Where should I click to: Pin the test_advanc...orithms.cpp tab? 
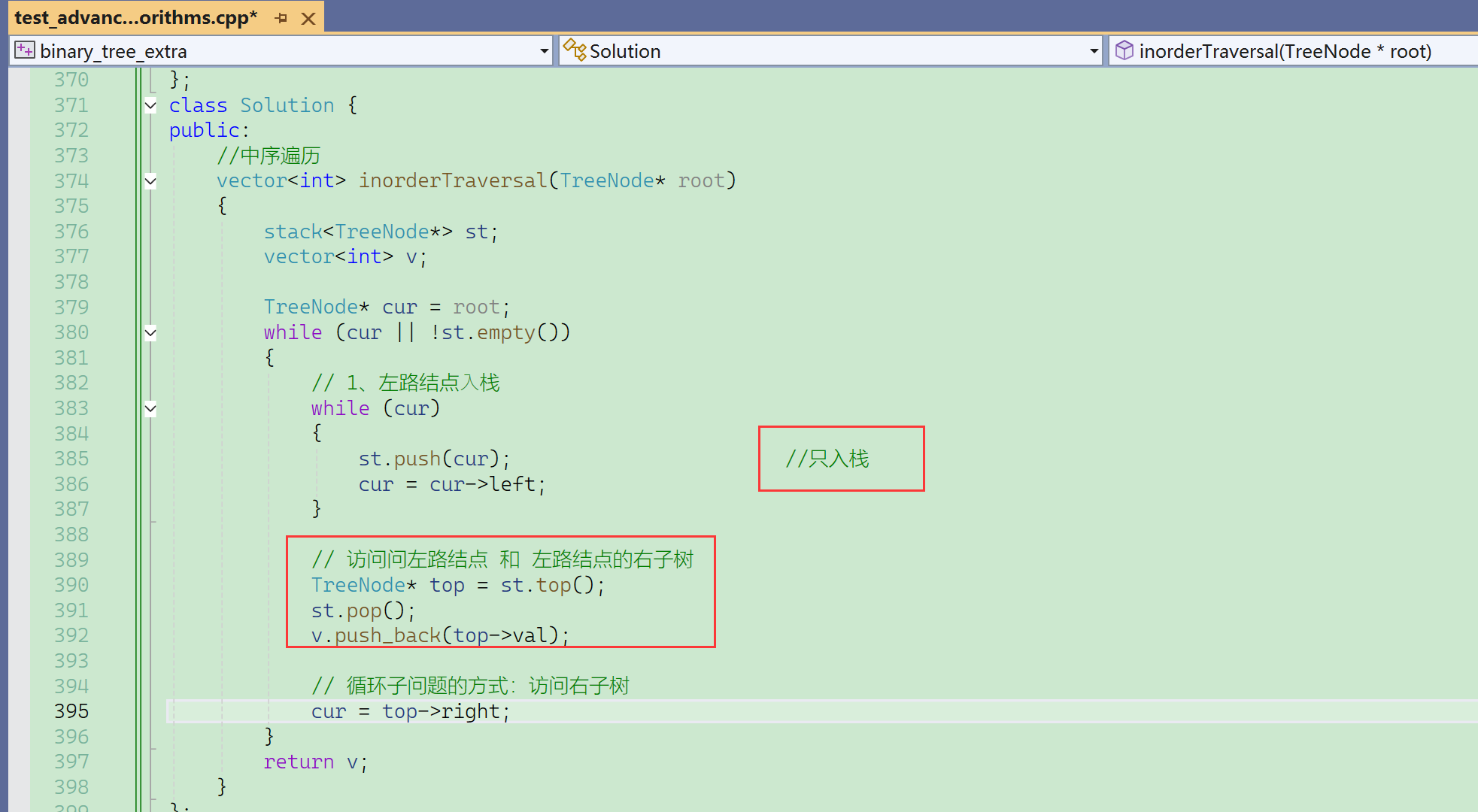281,18
